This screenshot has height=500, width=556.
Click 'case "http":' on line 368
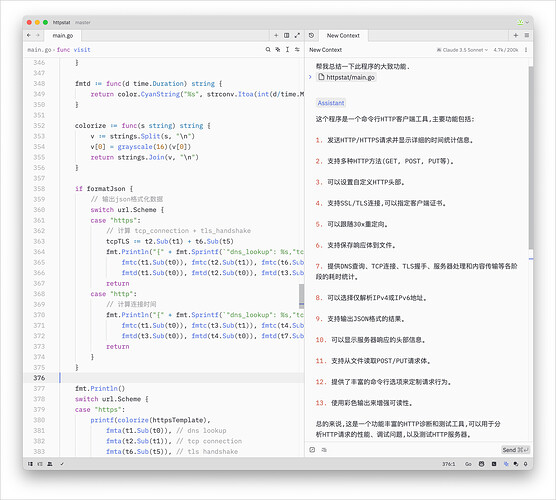113,294
